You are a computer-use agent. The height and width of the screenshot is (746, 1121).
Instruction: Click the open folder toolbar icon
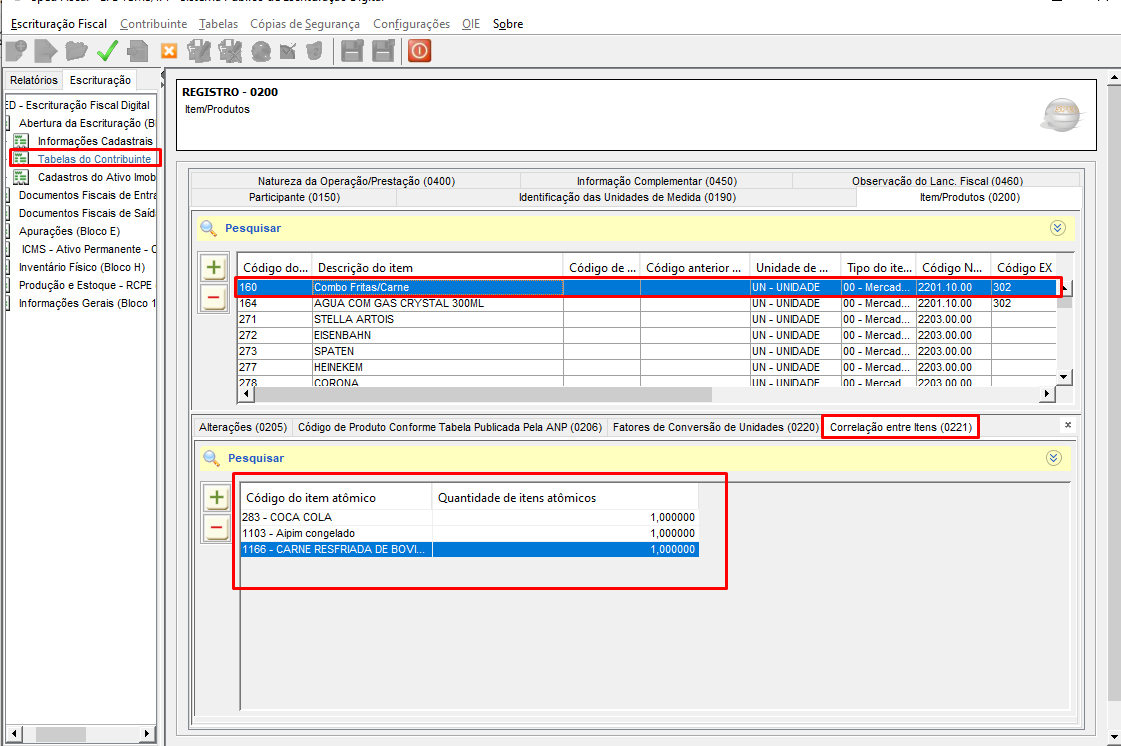coord(77,50)
